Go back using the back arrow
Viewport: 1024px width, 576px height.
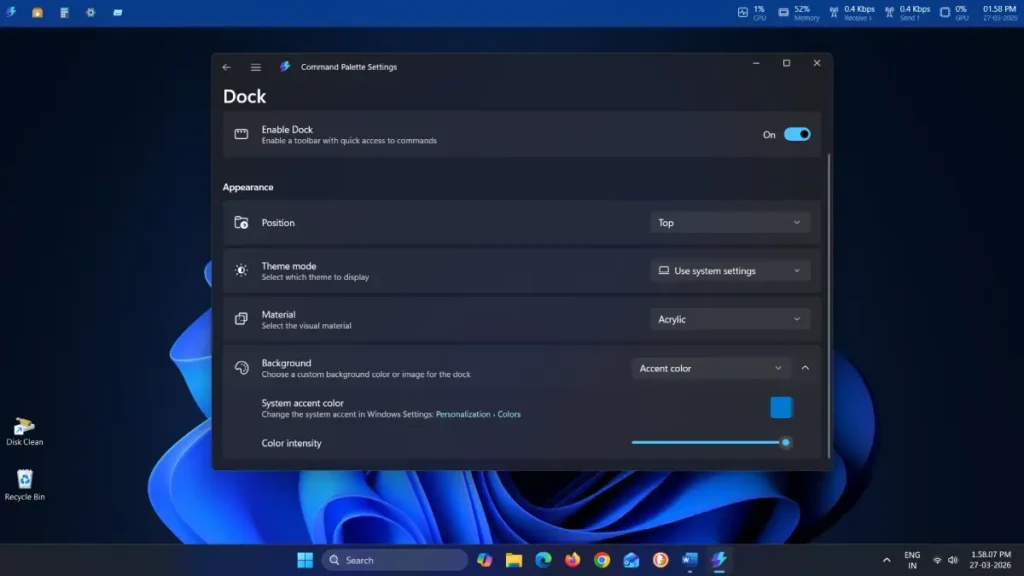click(227, 66)
